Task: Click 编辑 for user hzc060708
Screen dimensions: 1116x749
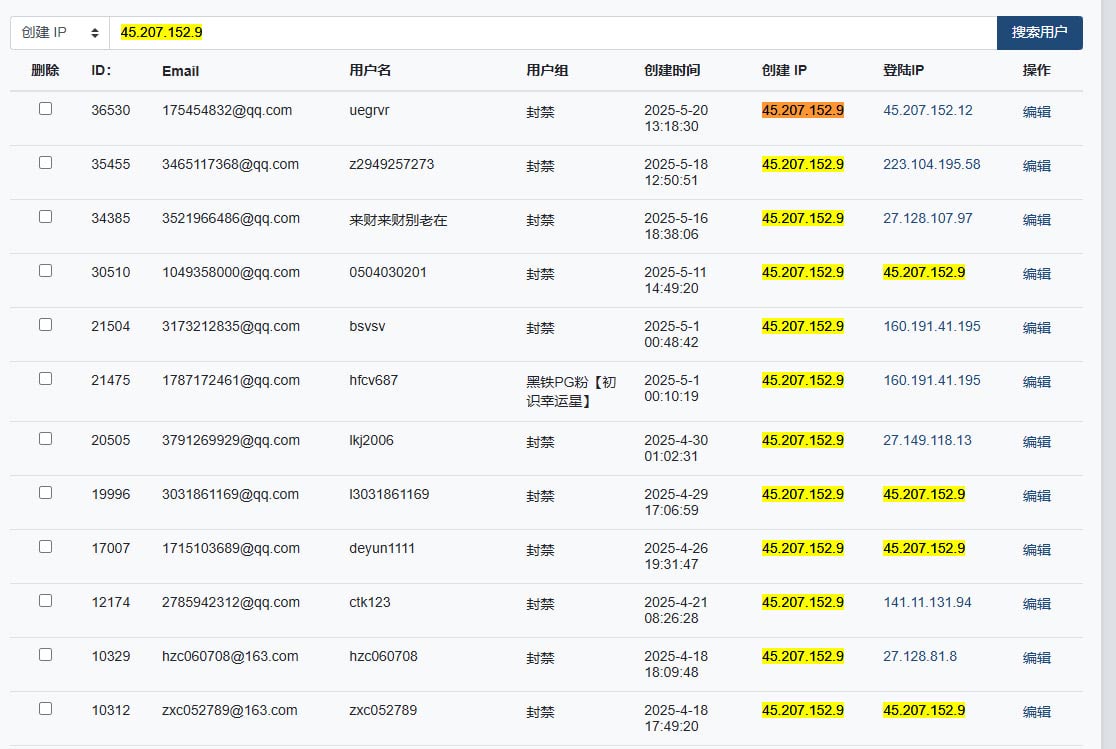Action: pyautogui.click(x=1036, y=659)
